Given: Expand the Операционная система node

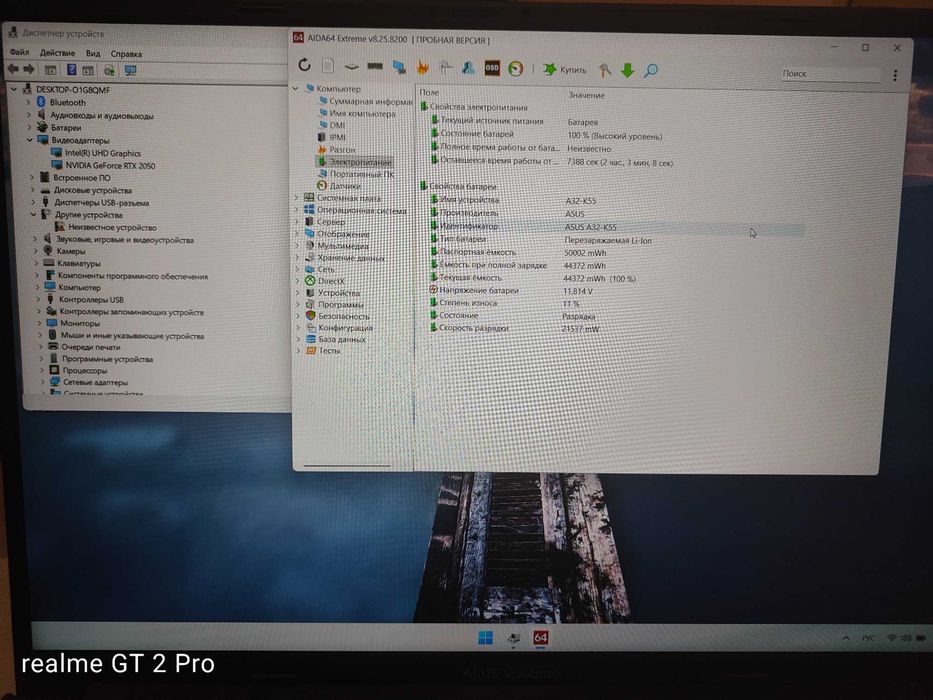Looking at the screenshot, I should coord(298,210).
